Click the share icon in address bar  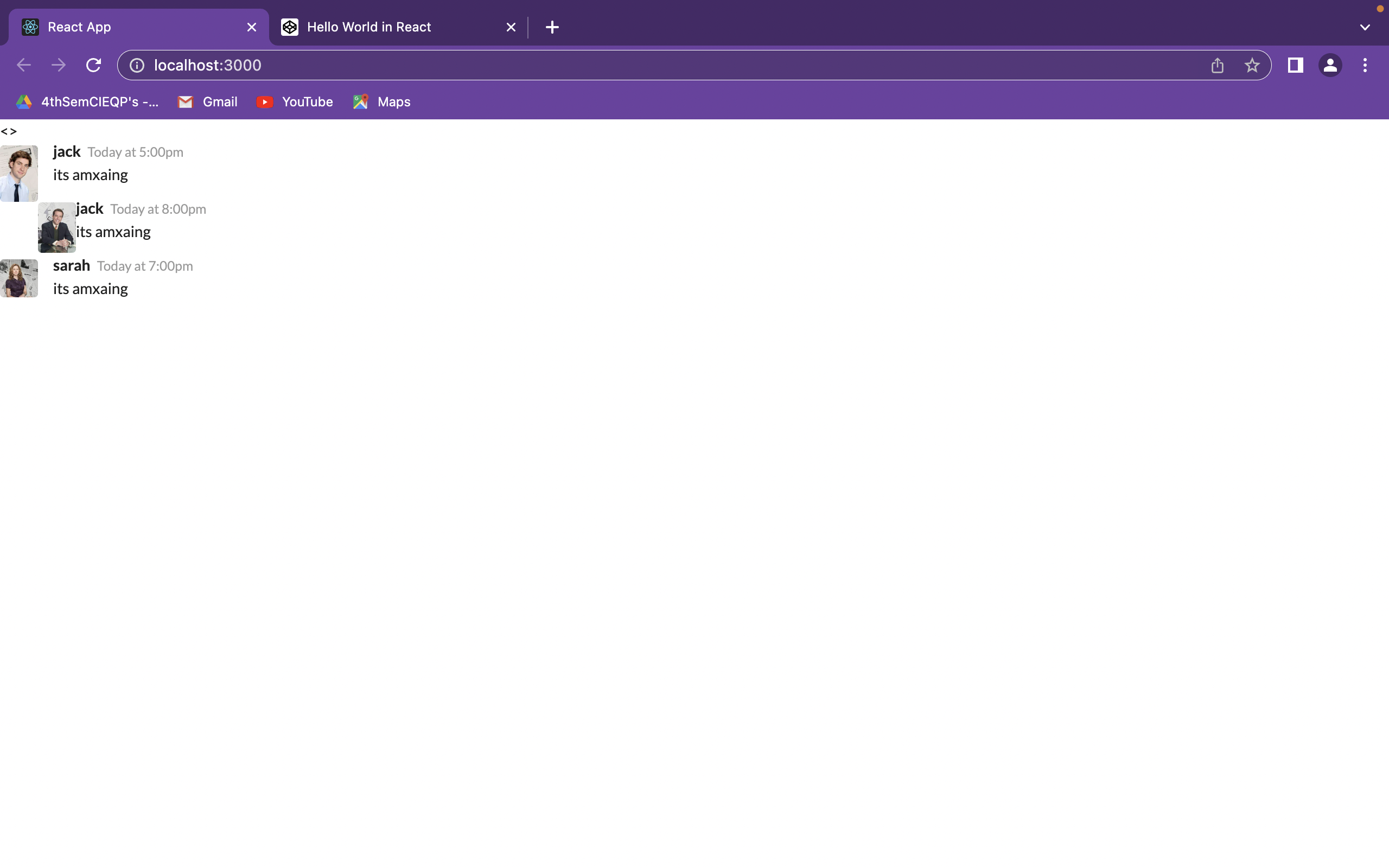coord(1217,65)
